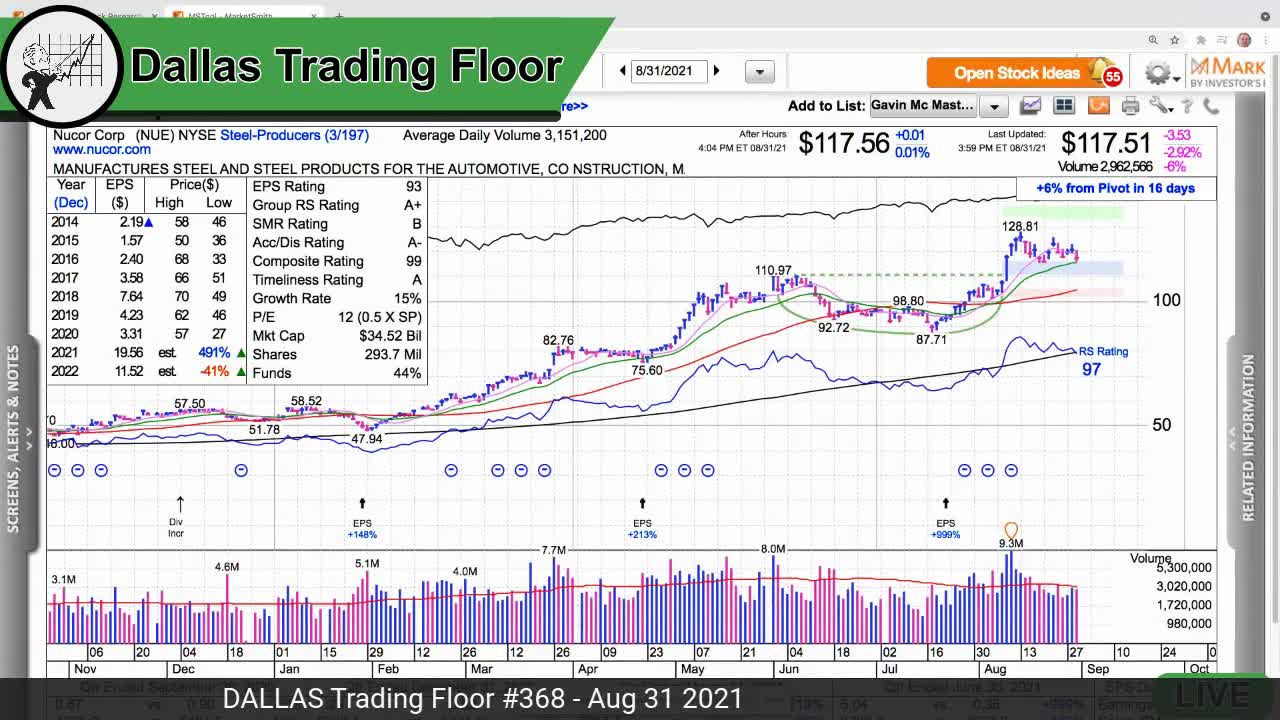
Task: Open the wrench tools menu
Action: coord(1160,105)
